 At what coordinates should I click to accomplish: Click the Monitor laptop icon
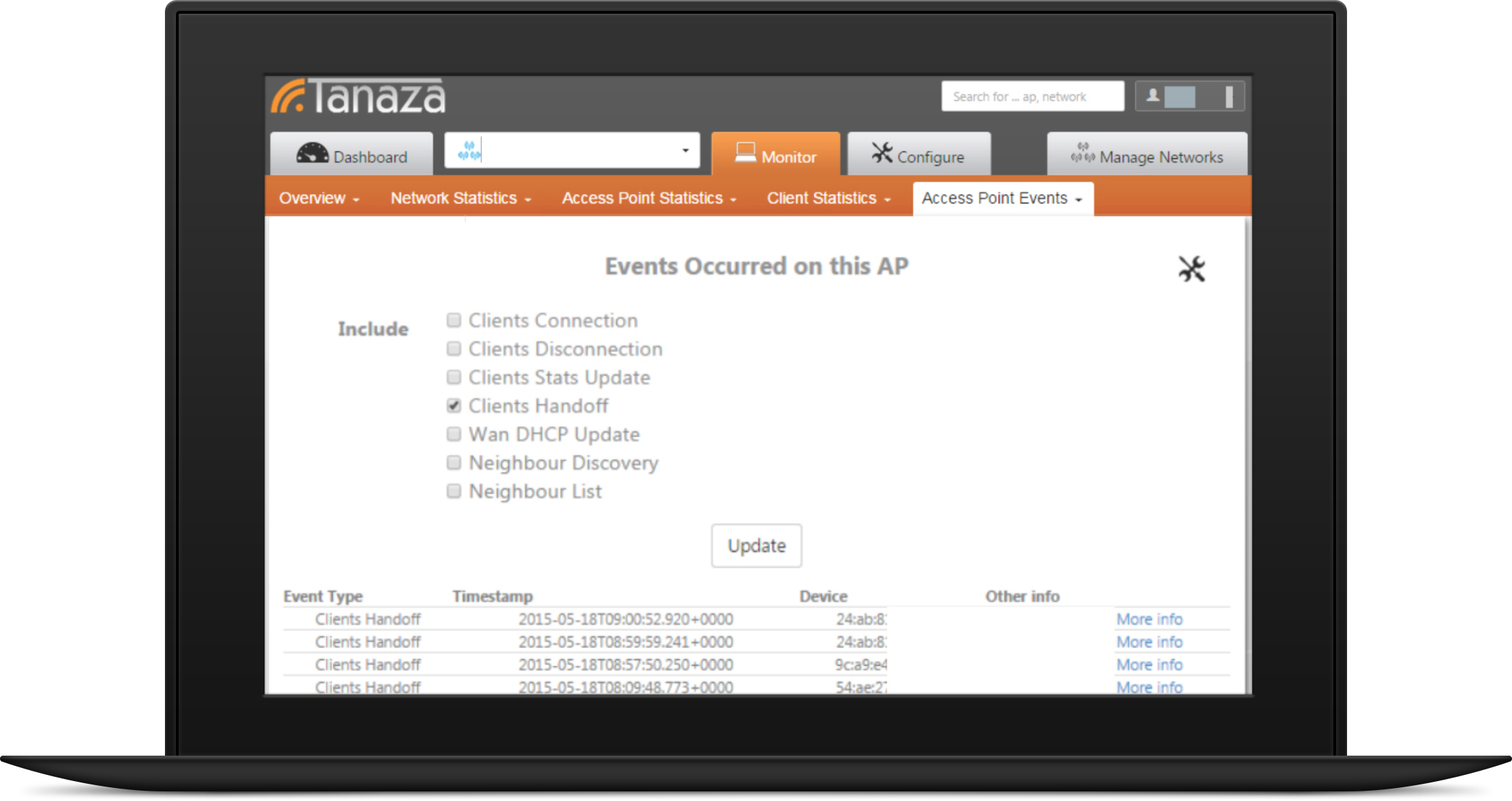pos(745,153)
